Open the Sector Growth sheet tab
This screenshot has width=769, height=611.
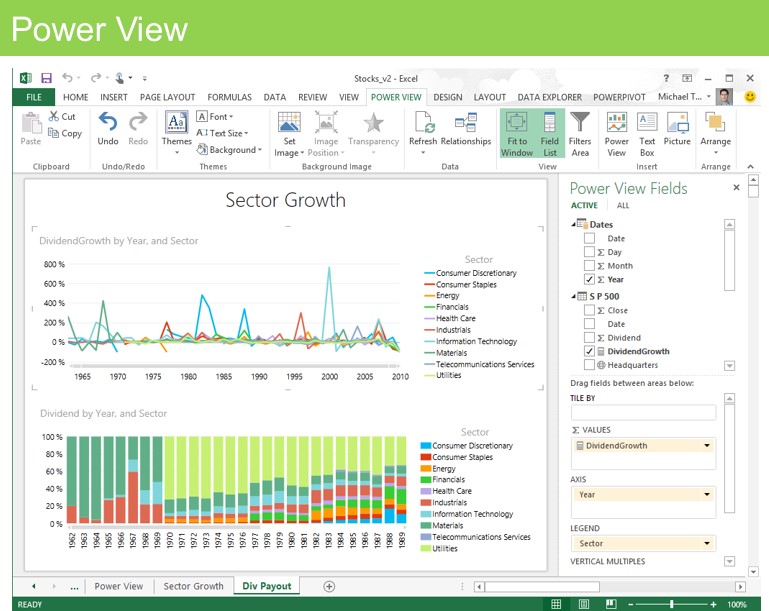pyautogui.click(x=193, y=586)
